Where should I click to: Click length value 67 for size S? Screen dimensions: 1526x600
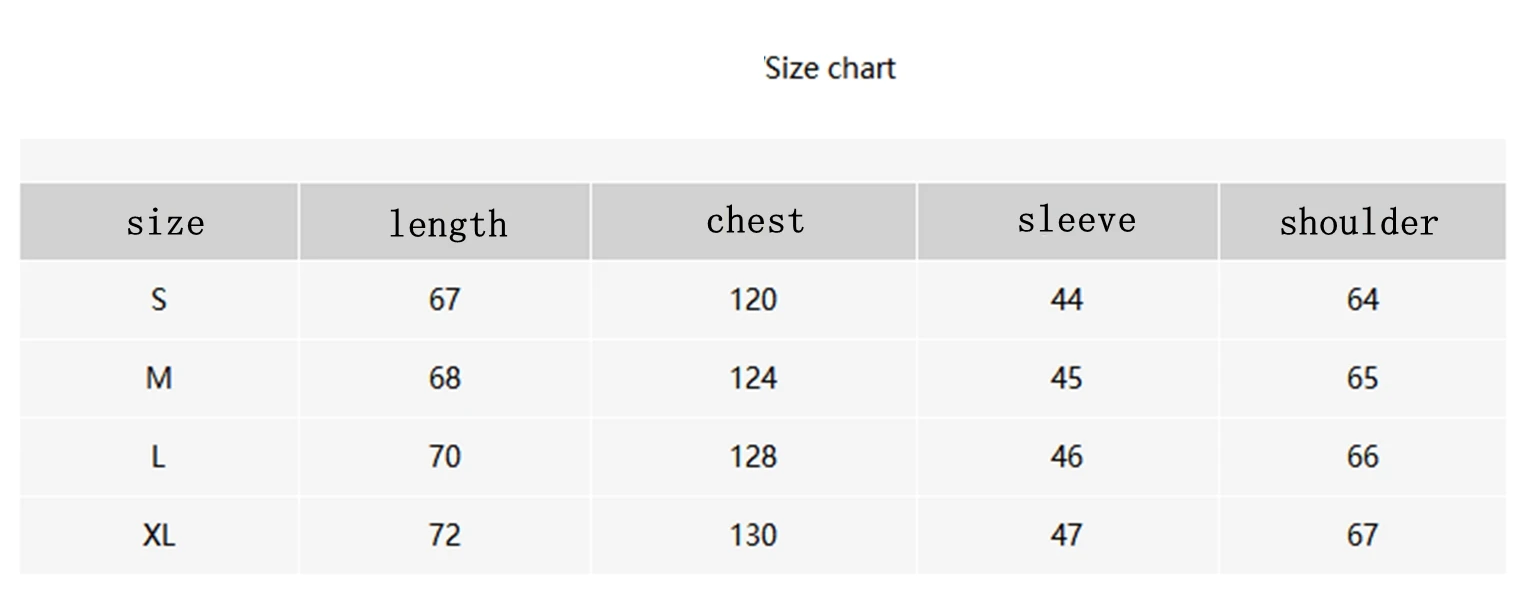(x=445, y=299)
